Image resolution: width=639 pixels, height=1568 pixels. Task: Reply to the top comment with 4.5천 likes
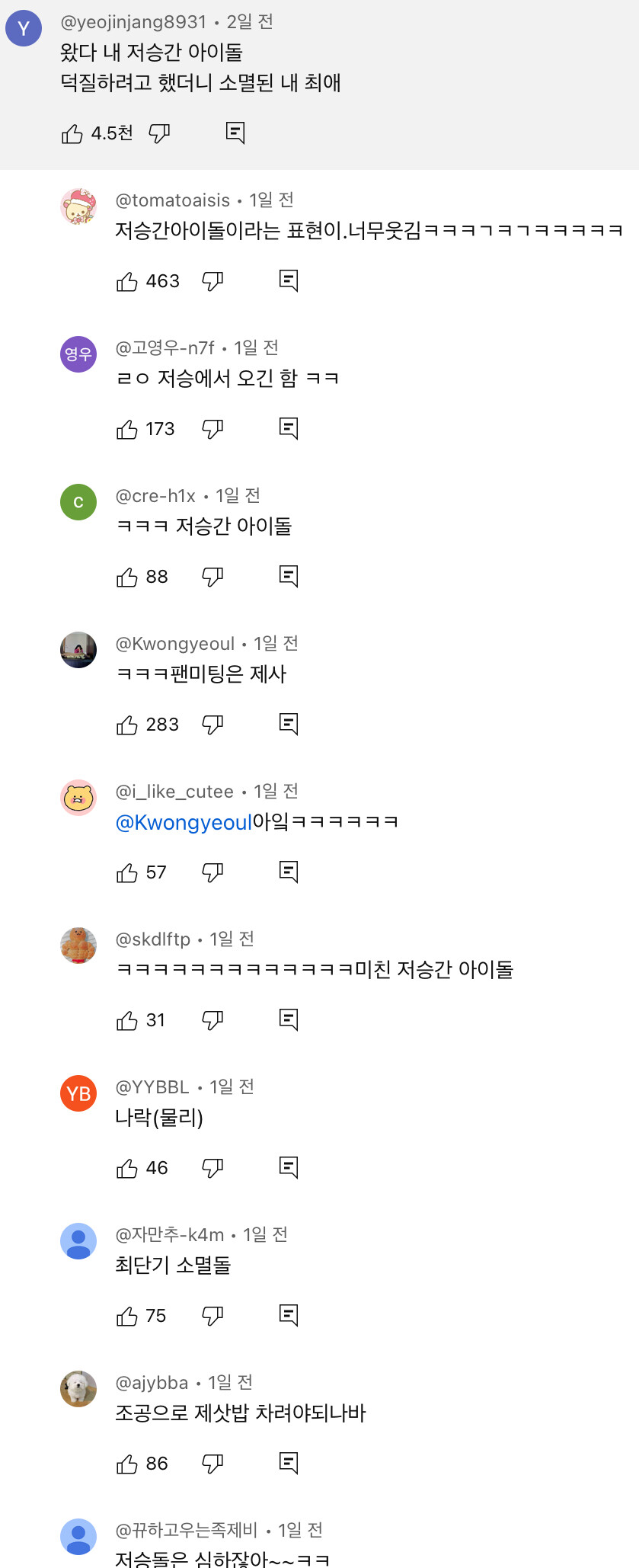(235, 133)
